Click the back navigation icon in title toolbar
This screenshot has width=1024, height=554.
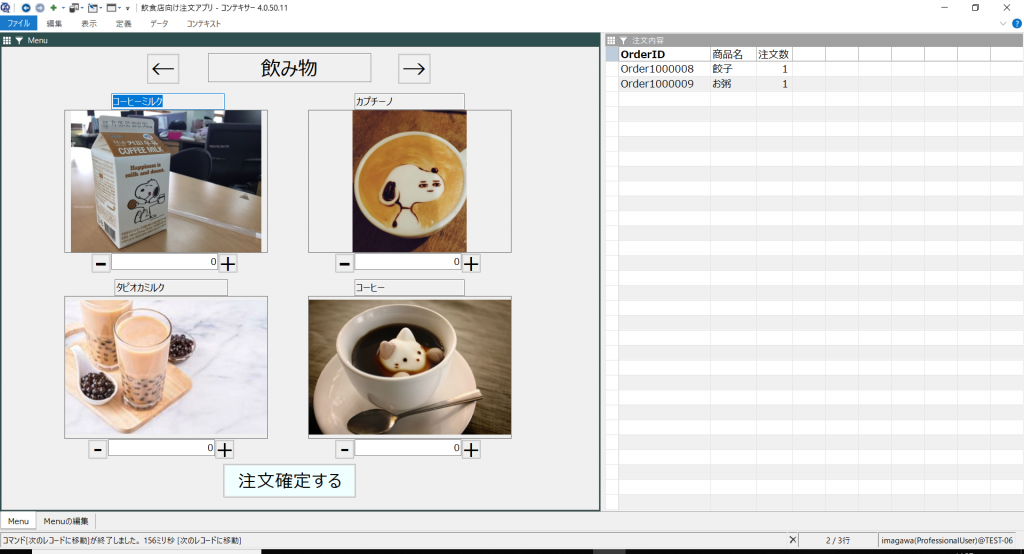pos(25,7)
